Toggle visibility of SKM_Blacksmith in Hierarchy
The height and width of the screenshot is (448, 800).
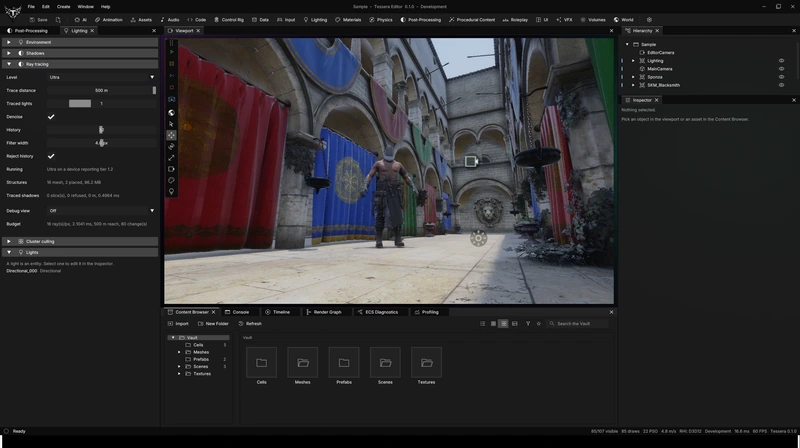781,85
